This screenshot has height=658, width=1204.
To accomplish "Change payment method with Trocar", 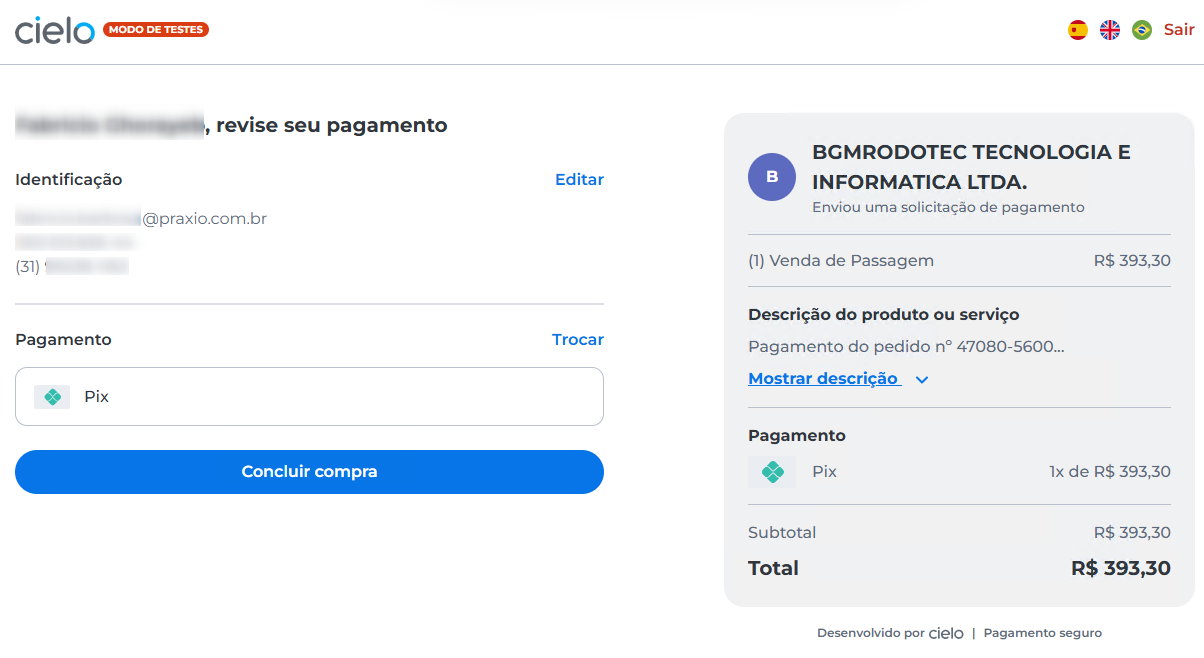I will pos(578,340).
